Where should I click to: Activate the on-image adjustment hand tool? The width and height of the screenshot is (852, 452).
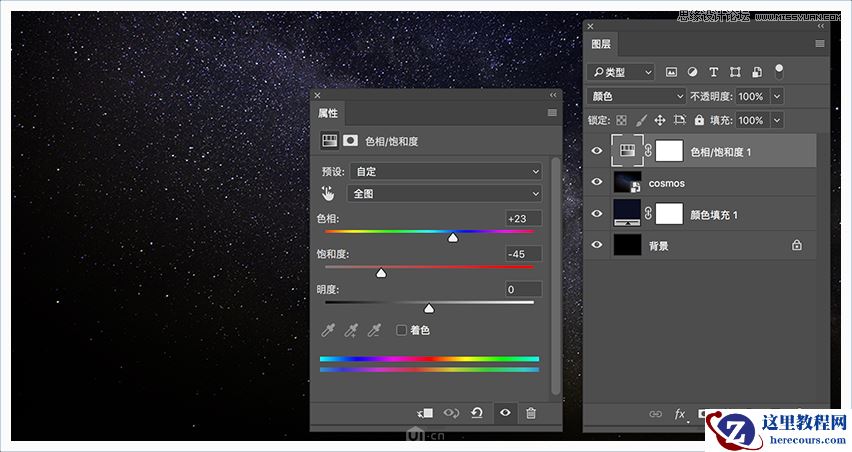click(328, 193)
